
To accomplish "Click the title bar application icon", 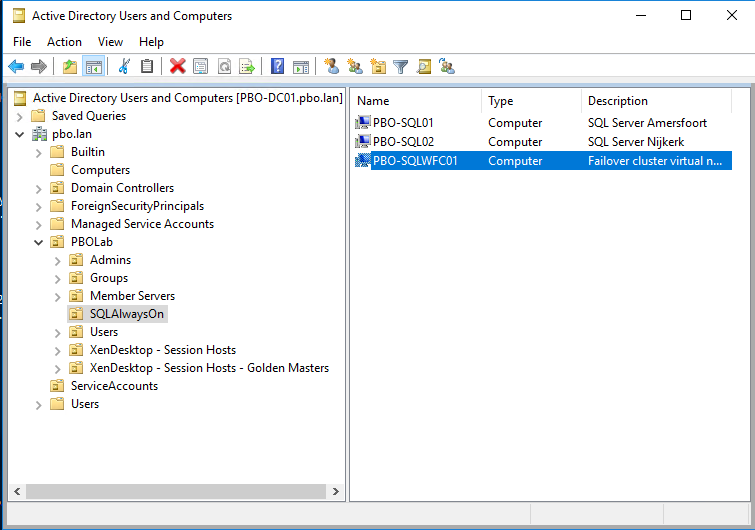I will (x=19, y=16).
